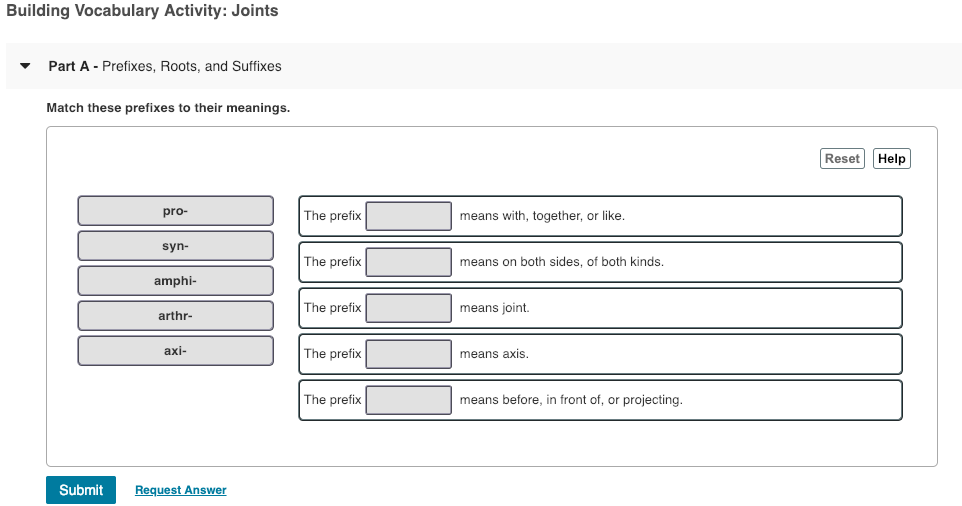Submit the answer
962x506 pixels.
[80, 490]
